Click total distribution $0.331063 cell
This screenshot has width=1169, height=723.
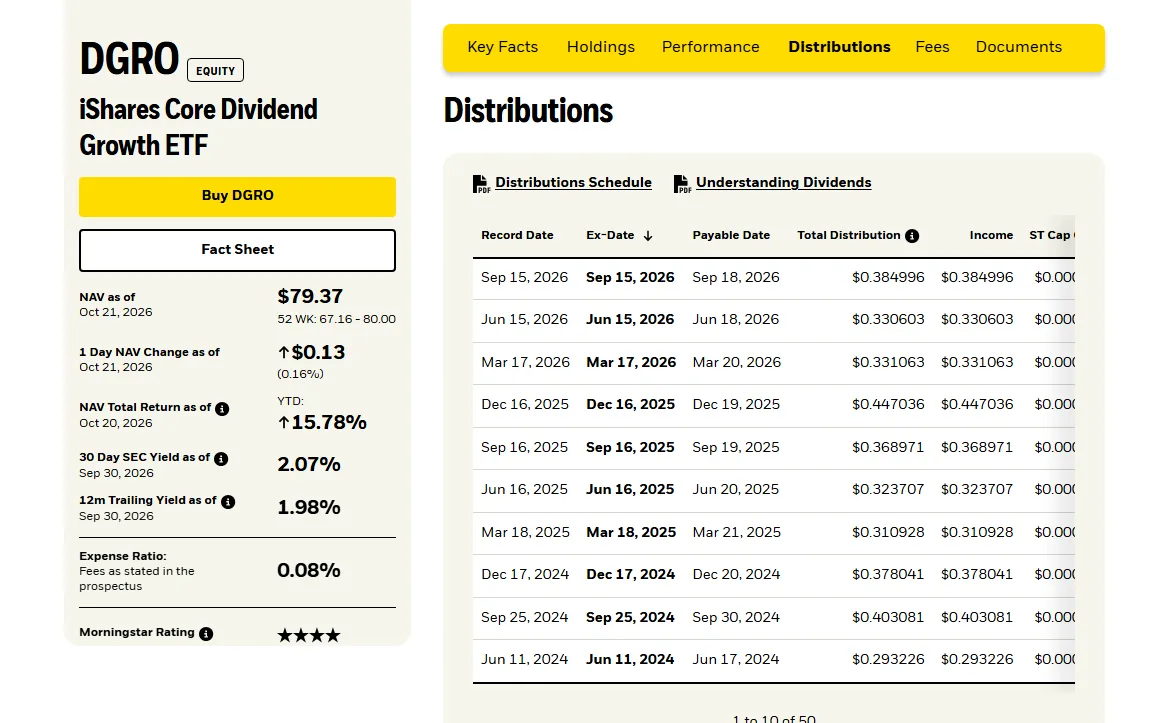click(888, 362)
